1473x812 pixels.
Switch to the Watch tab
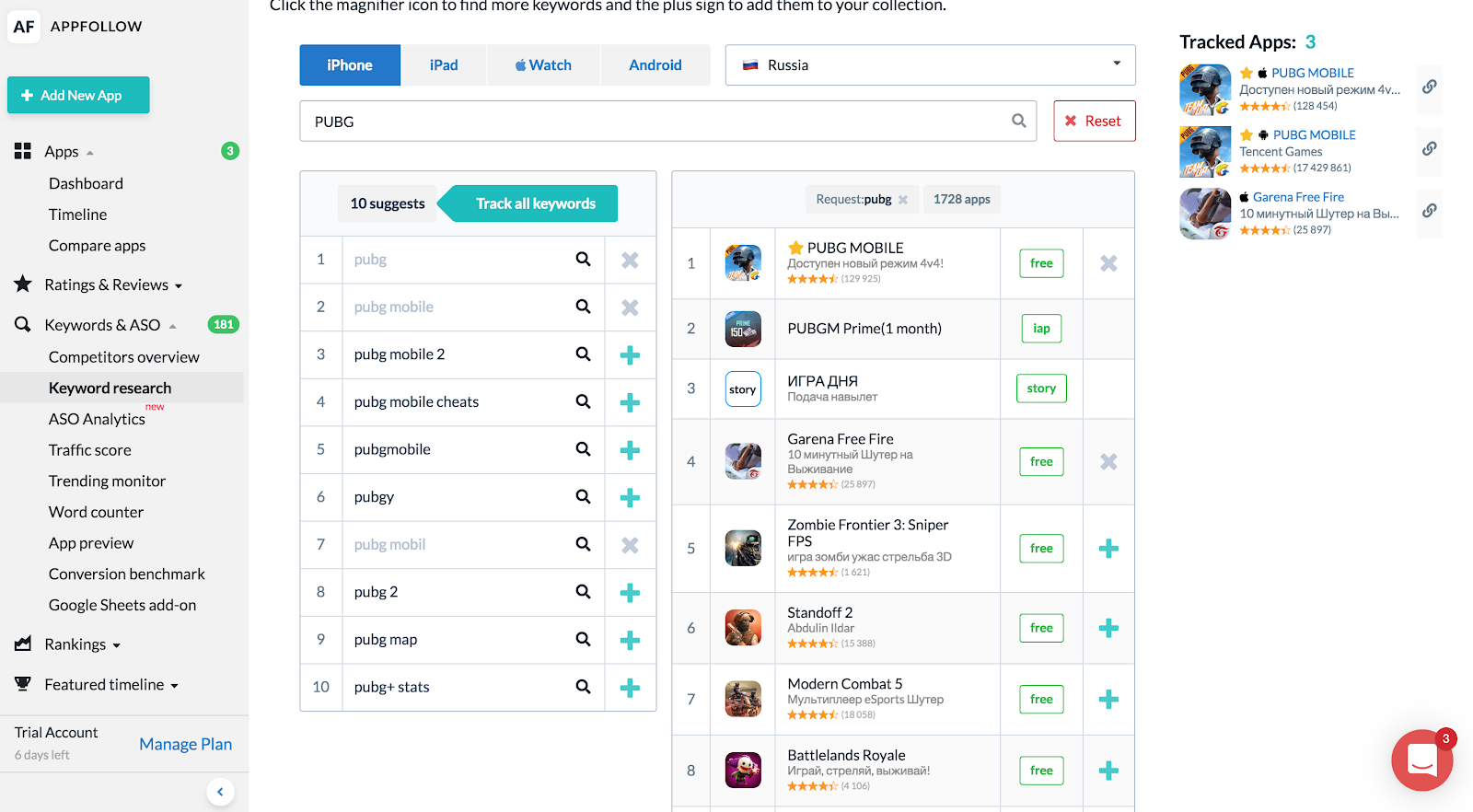pyautogui.click(x=543, y=65)
